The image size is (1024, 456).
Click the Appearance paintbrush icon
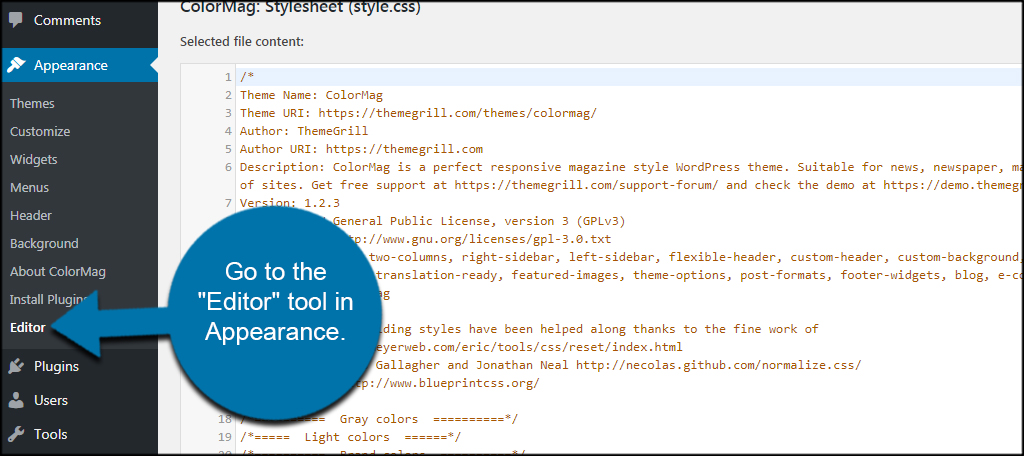[x=16, y=65]
